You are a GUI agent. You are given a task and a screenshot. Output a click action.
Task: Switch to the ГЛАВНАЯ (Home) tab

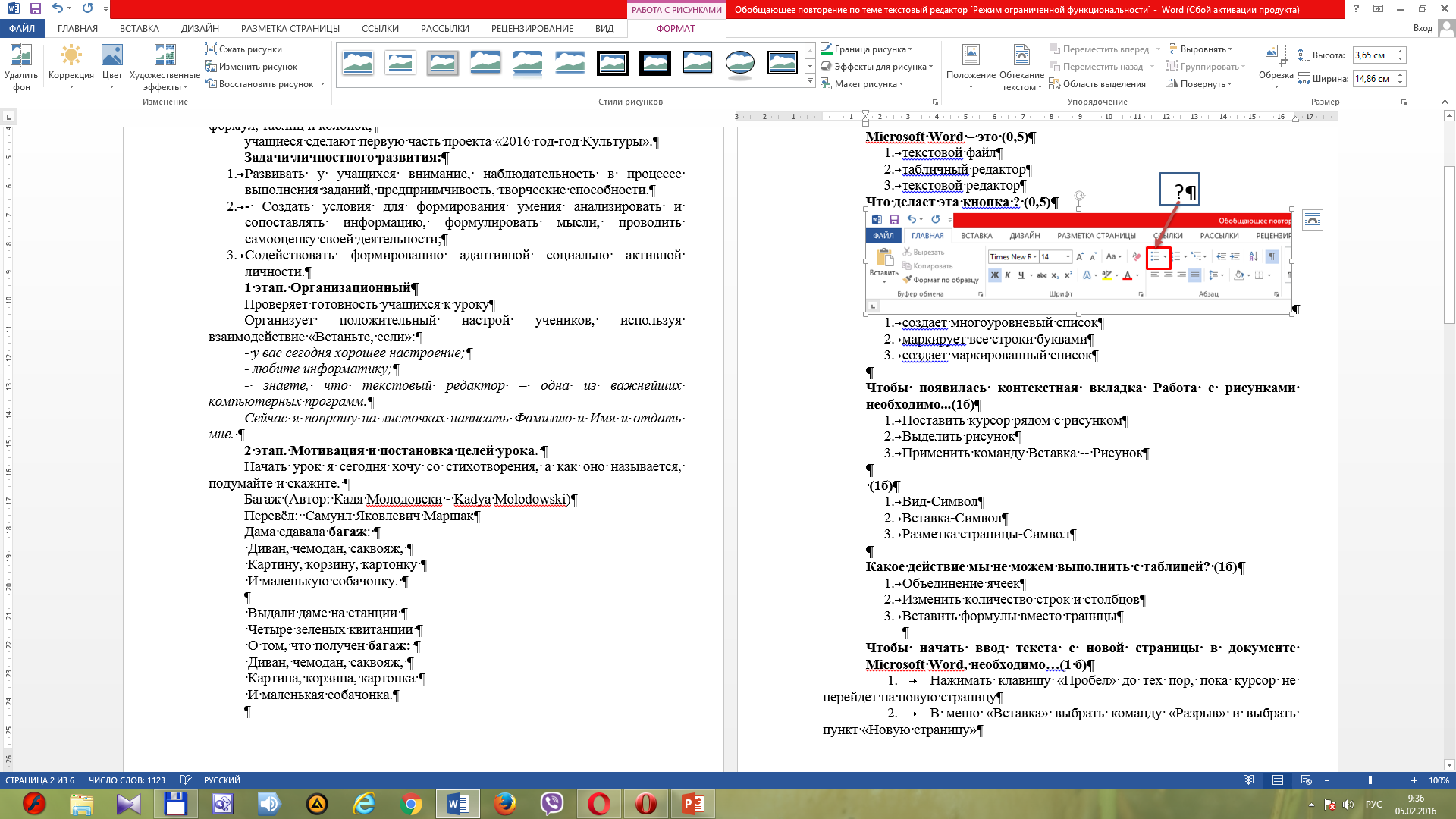(x=77, y=29)
